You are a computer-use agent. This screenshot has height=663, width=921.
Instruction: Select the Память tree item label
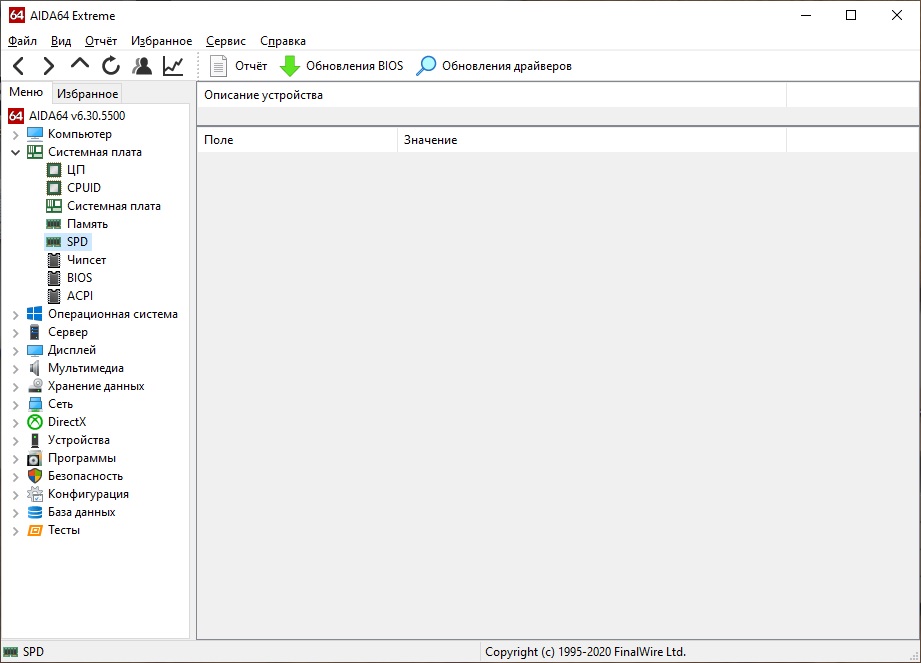(x=88, y=224)
